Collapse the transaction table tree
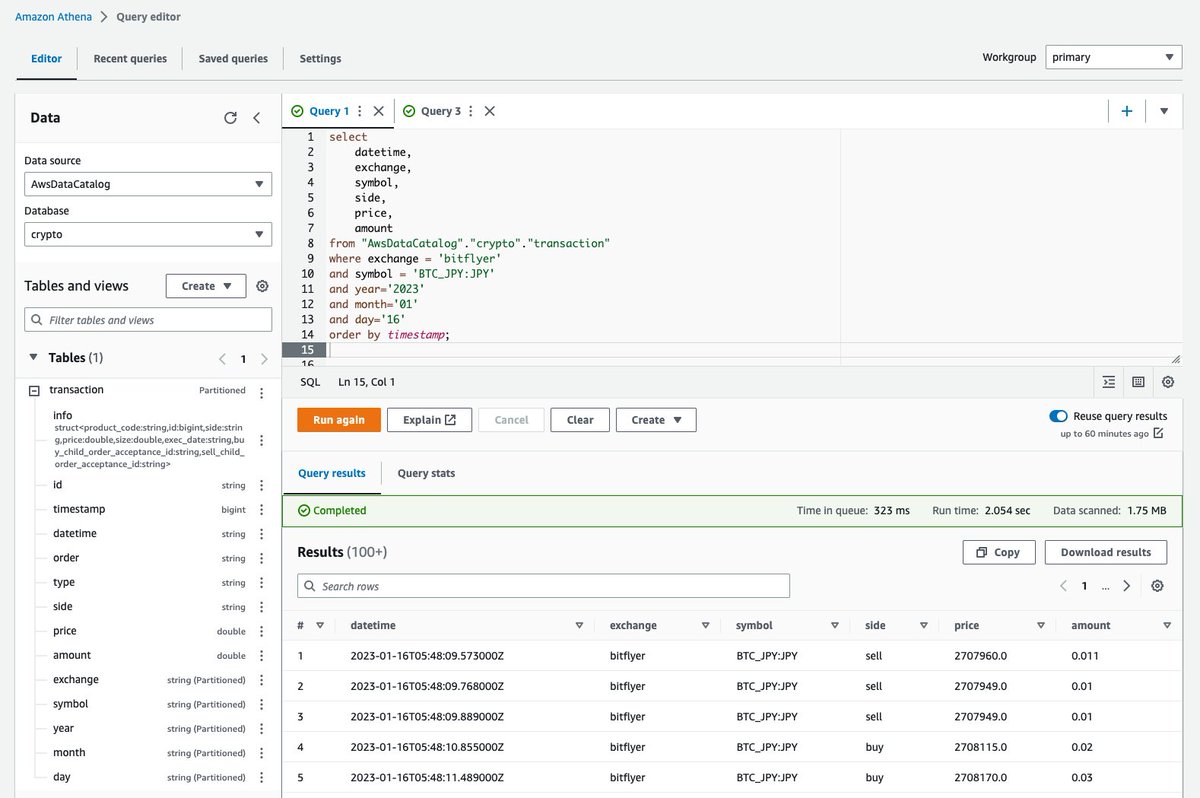The height and width of the screenshot is (798, 1200). (x=33, y=391)
